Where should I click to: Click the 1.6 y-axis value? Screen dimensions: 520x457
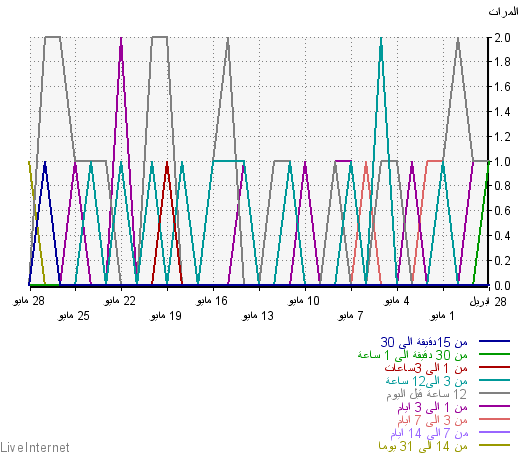[502, 87]
